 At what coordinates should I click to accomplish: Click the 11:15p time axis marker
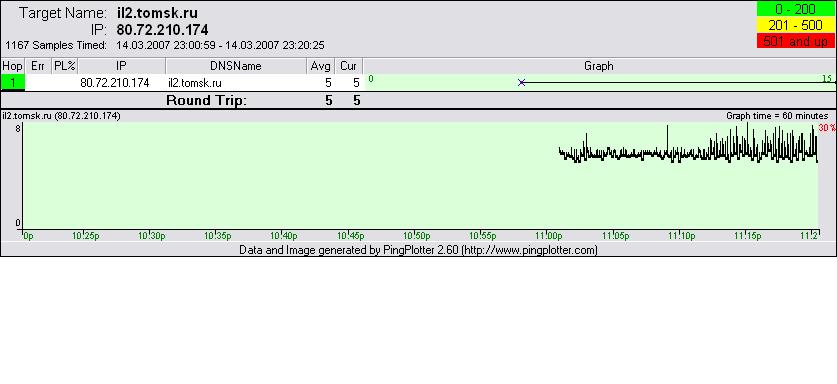[747, 236]
